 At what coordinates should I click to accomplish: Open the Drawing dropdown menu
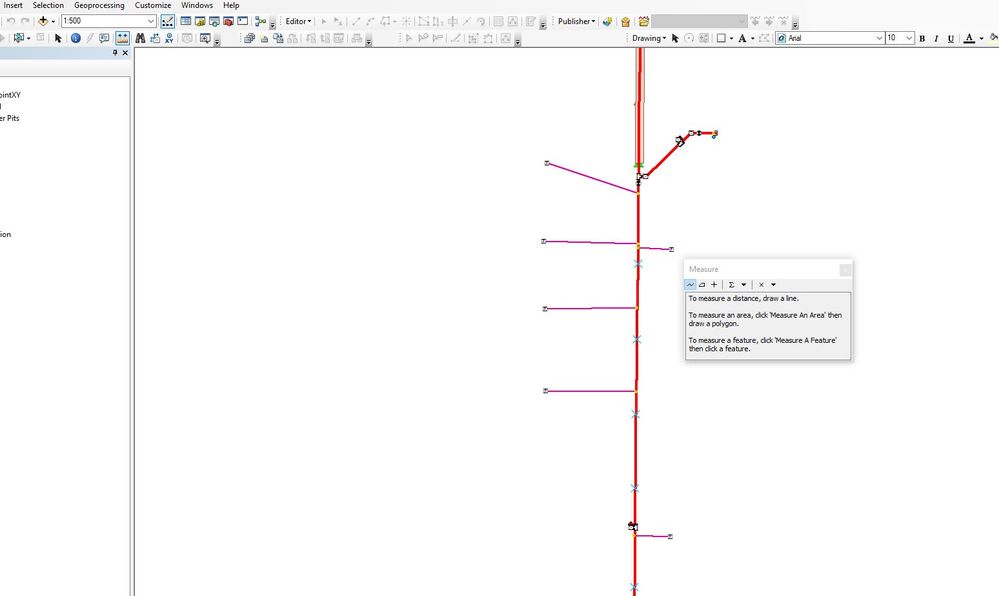point(649,38)
